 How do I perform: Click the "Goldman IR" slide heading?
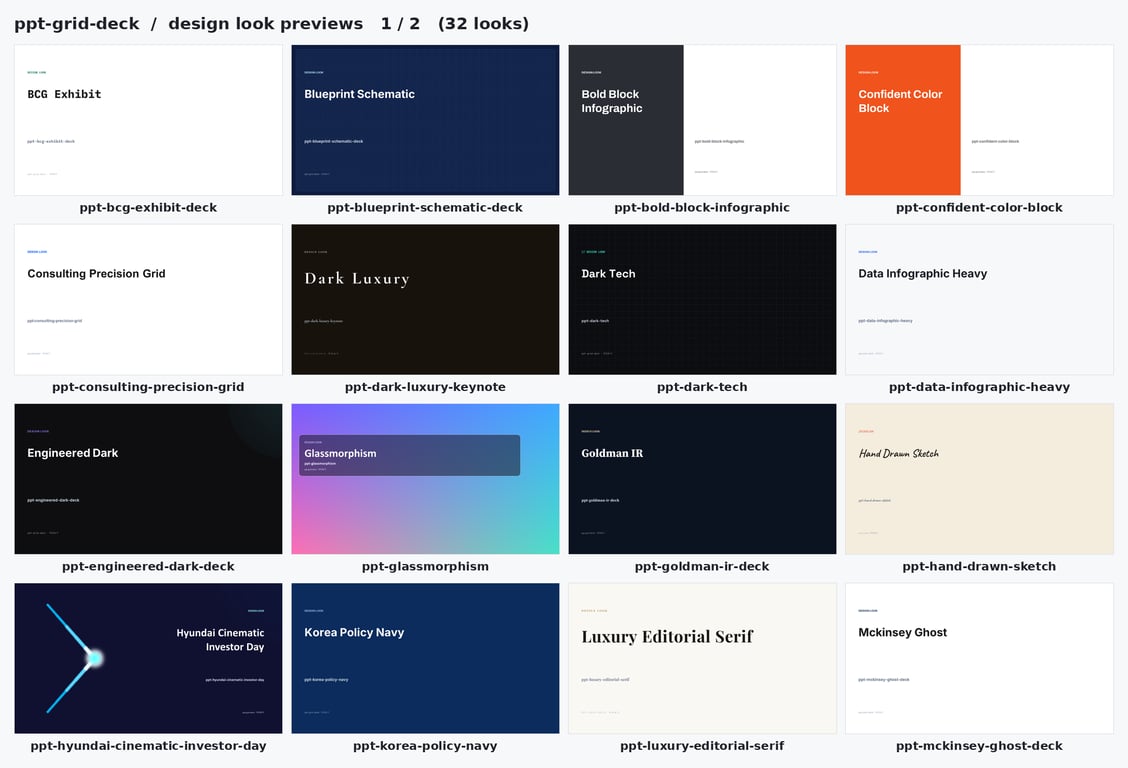click(x=612, y=453)
